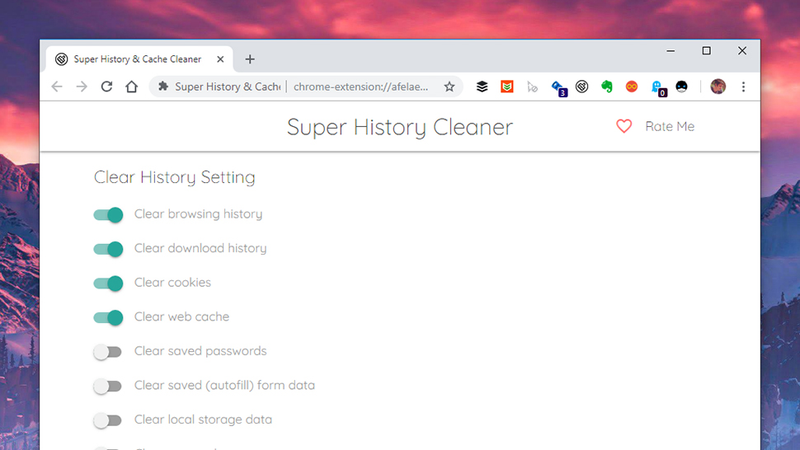The image size is (800, 450).
Task: Open the orange-red shield extension
Action: point(507,87)
